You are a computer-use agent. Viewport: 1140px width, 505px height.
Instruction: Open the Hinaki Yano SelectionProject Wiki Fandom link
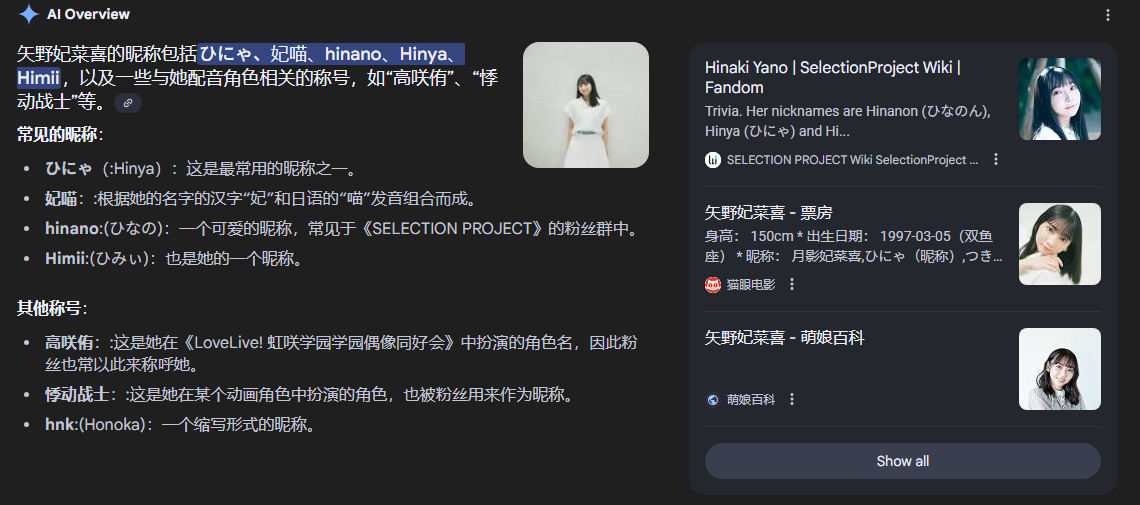(x=833, y=78)
